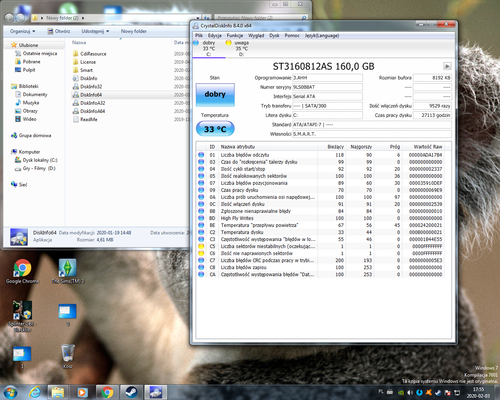Select the ReadMe file
This screenshot has height=400, width=500.
point(85,119)
